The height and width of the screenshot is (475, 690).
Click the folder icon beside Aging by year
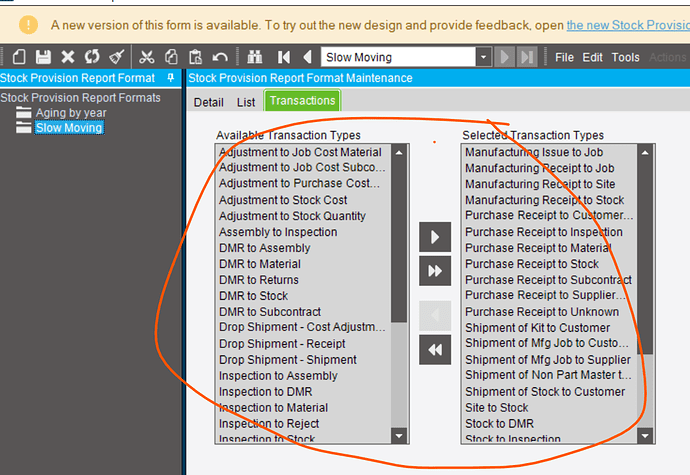(23, 113)
